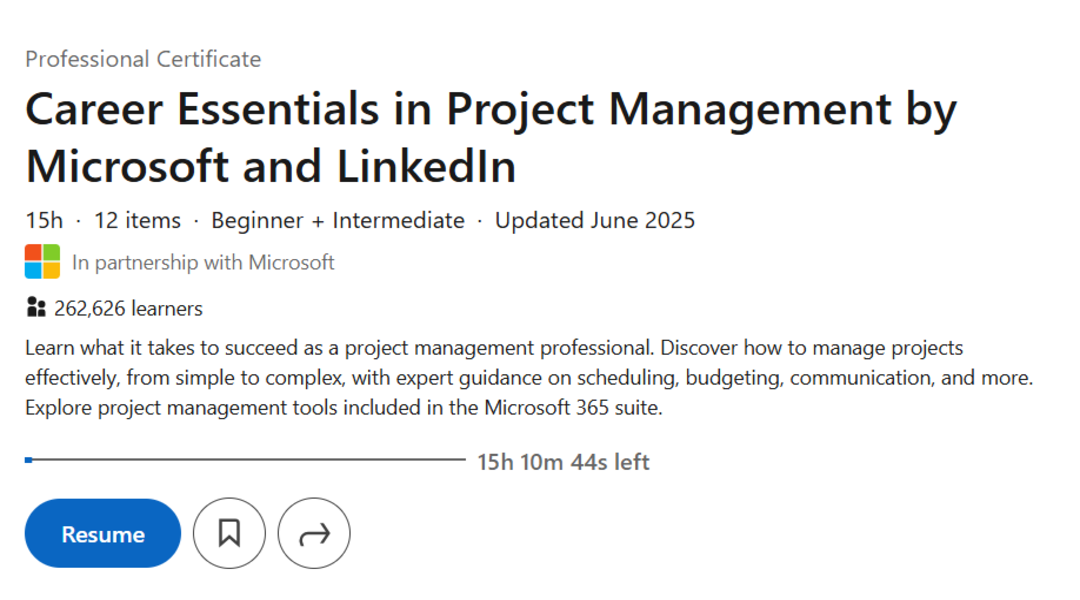Screen dimensions: 1080x600
Task: Click the Professional Certificate label
Action: coord(143,59)
